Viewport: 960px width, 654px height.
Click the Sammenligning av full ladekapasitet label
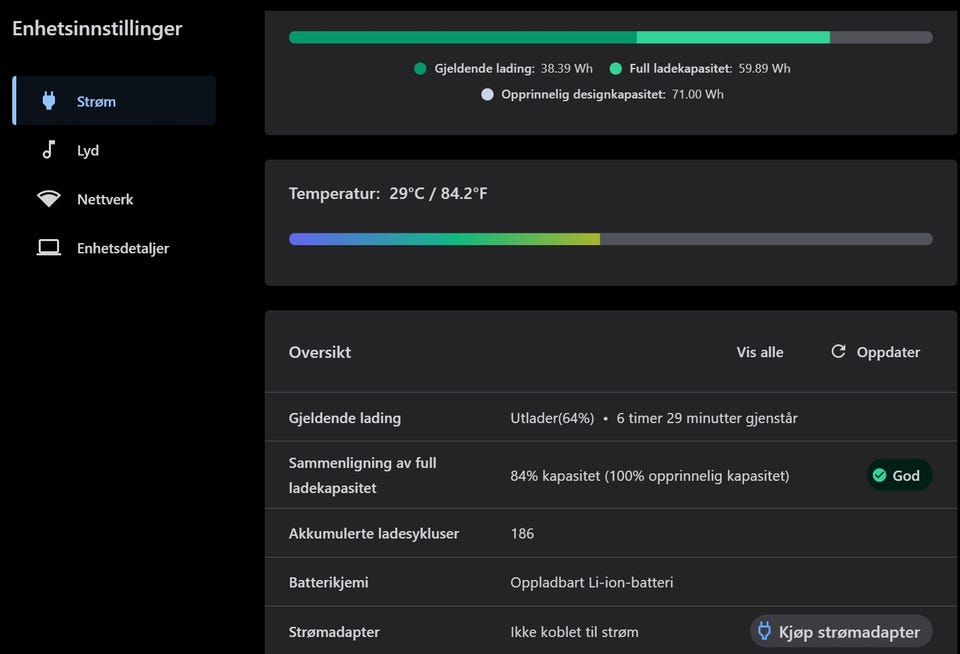362,475
